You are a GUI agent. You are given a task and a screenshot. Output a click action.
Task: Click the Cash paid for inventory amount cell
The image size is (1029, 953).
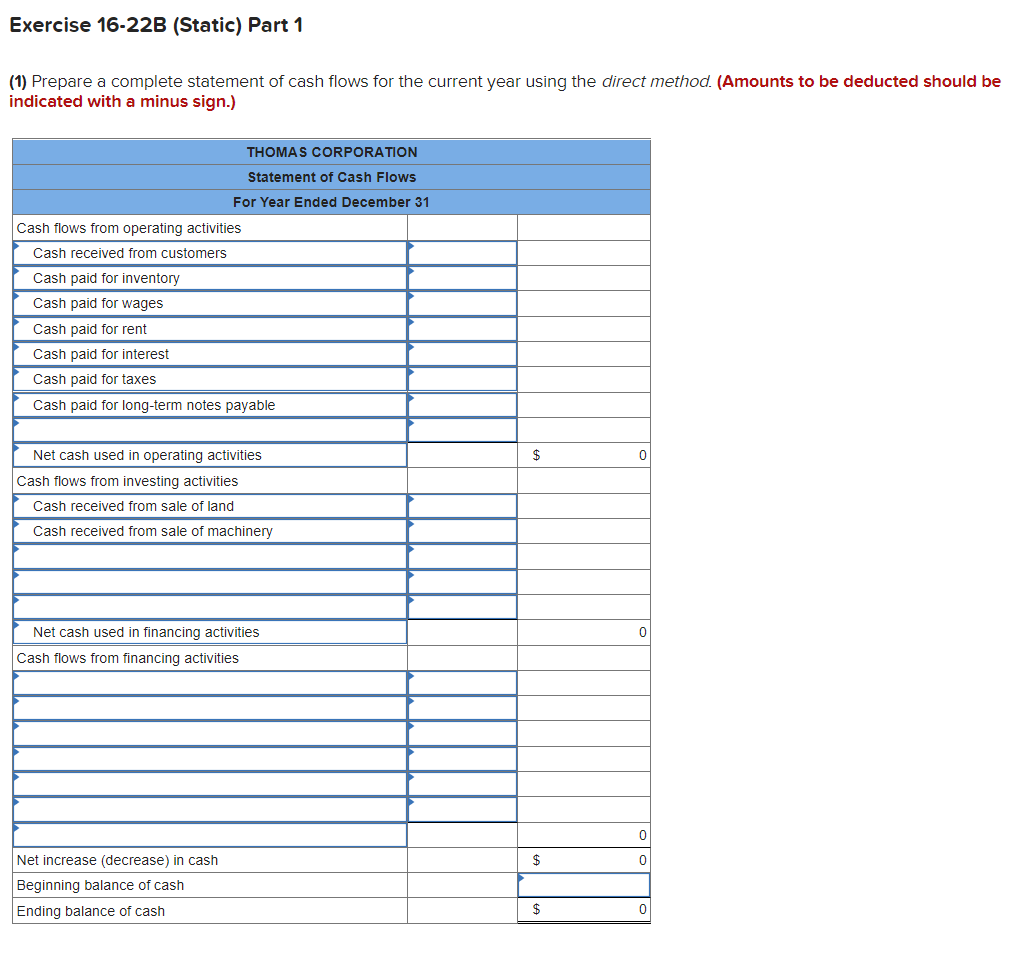click(x=461, y=278)
